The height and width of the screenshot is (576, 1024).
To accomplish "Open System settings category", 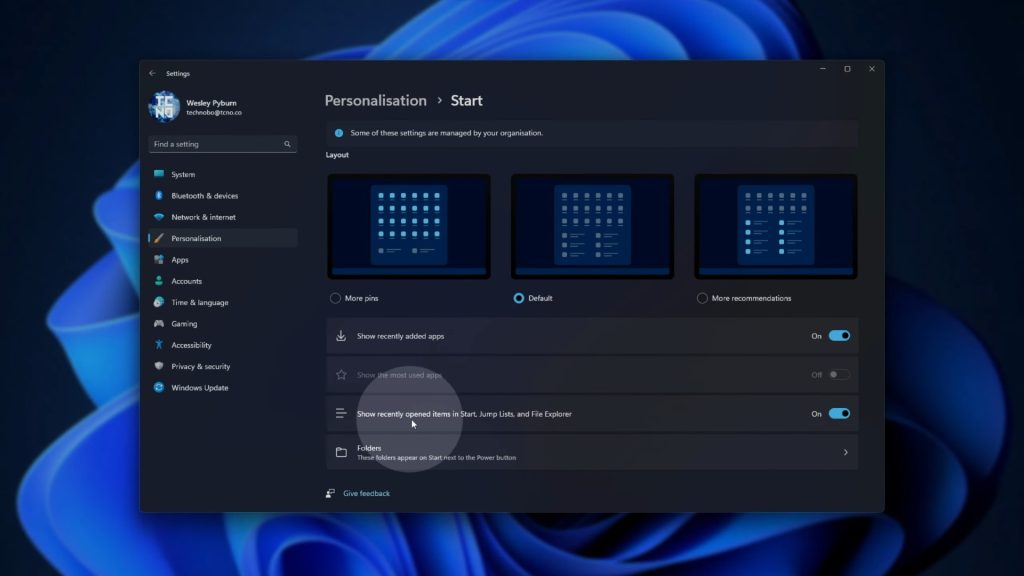I will click(x=223, y=174).
